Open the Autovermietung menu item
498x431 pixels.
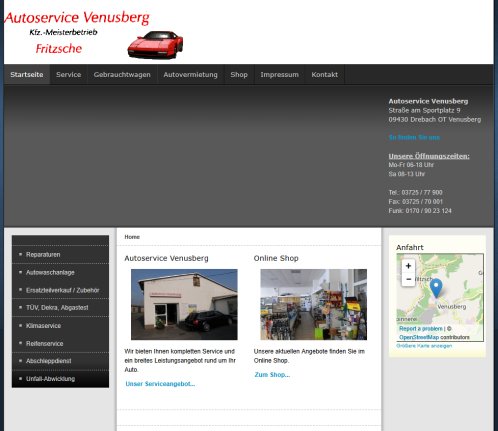[190, 75]
